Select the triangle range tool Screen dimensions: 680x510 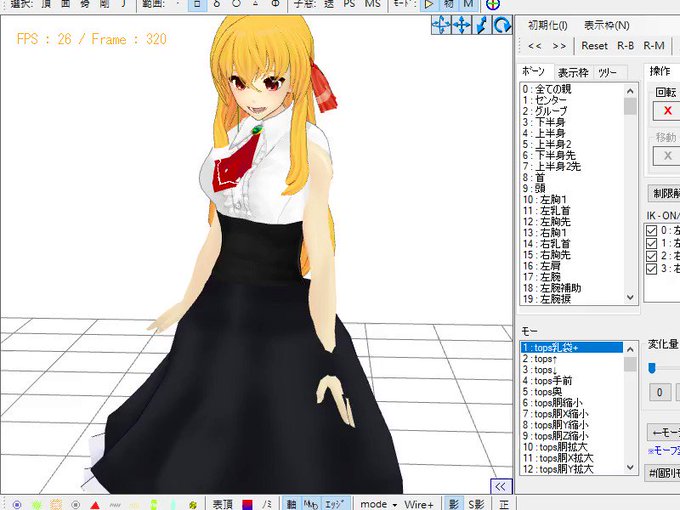point(256,4)
